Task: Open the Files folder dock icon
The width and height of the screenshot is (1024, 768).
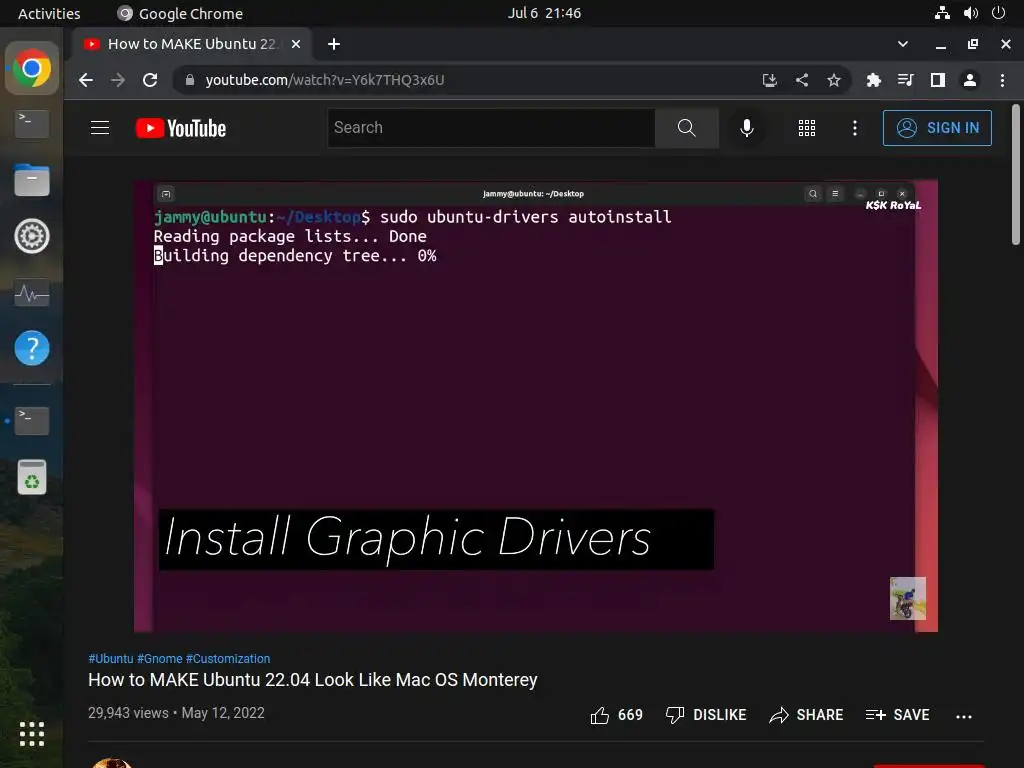Action: coord(31,180)
